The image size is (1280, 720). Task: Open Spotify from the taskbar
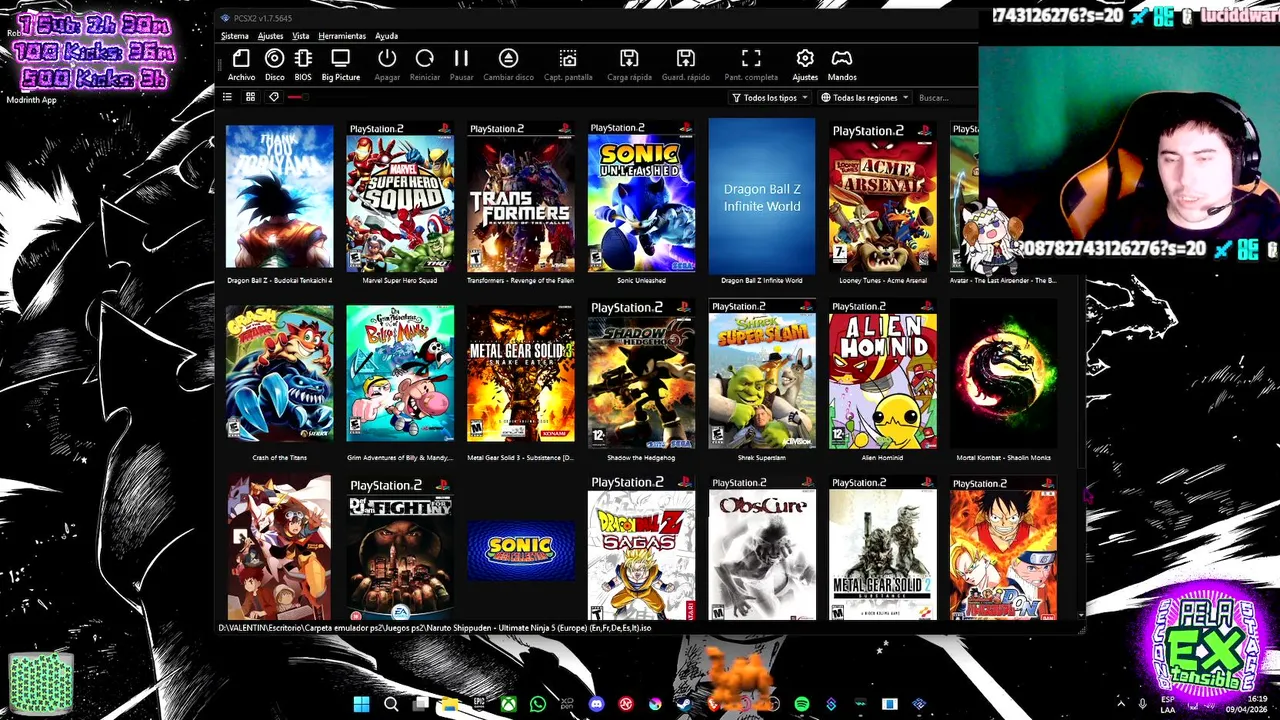point(801,705)
